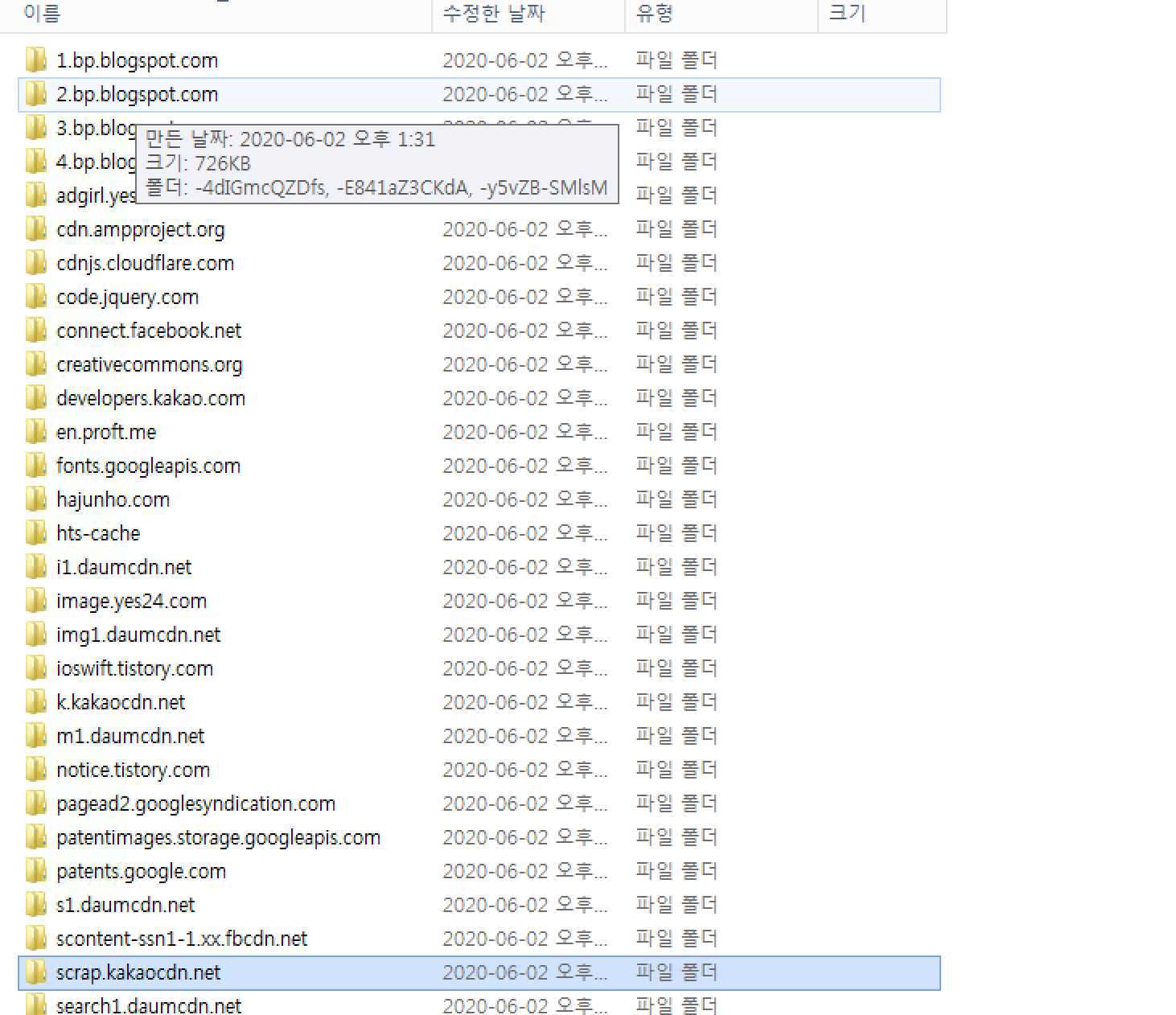1176x1015 pixels.
Task: Click the creativecommons.org name text
Action: point(149,364)
